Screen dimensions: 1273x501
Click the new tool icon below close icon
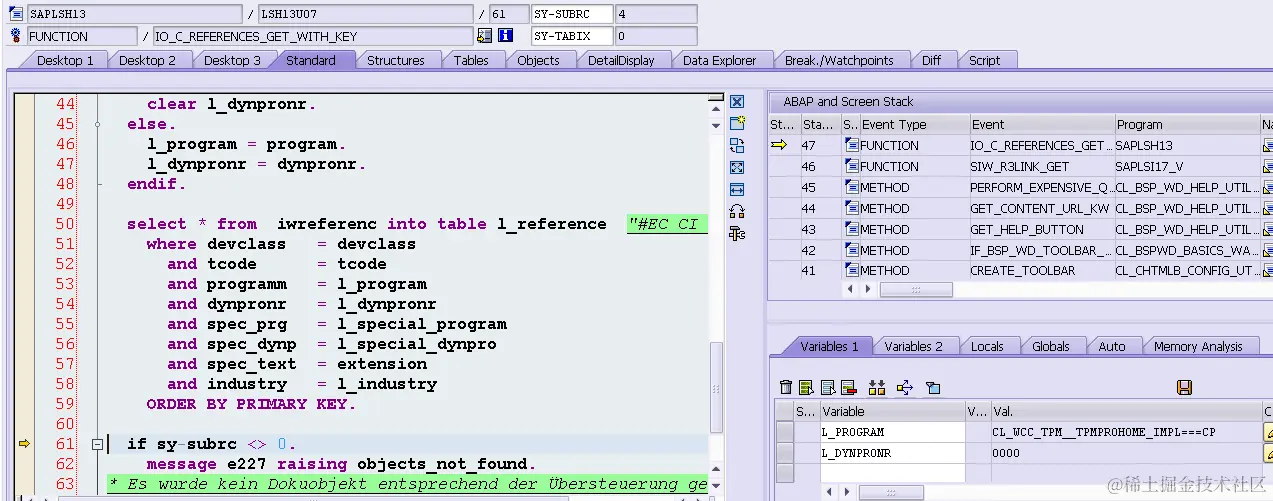(737, 124)
